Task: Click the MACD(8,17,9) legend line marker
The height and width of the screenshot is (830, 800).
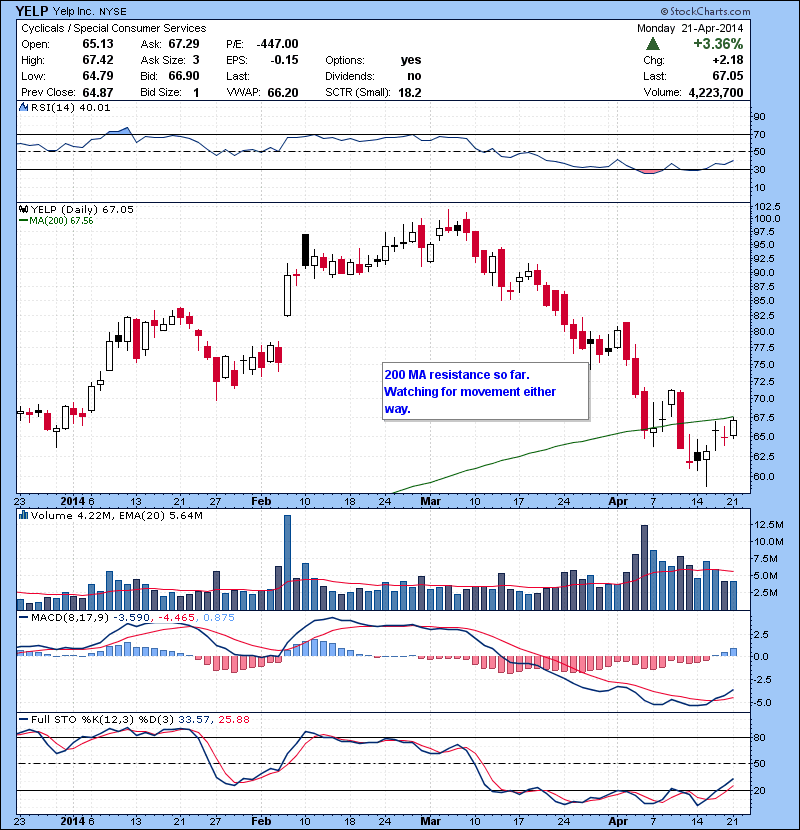Action: click(23, 617)
